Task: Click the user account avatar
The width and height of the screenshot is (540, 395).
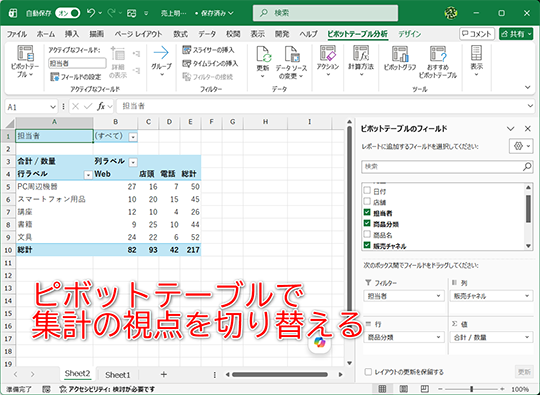Action: 451,13
